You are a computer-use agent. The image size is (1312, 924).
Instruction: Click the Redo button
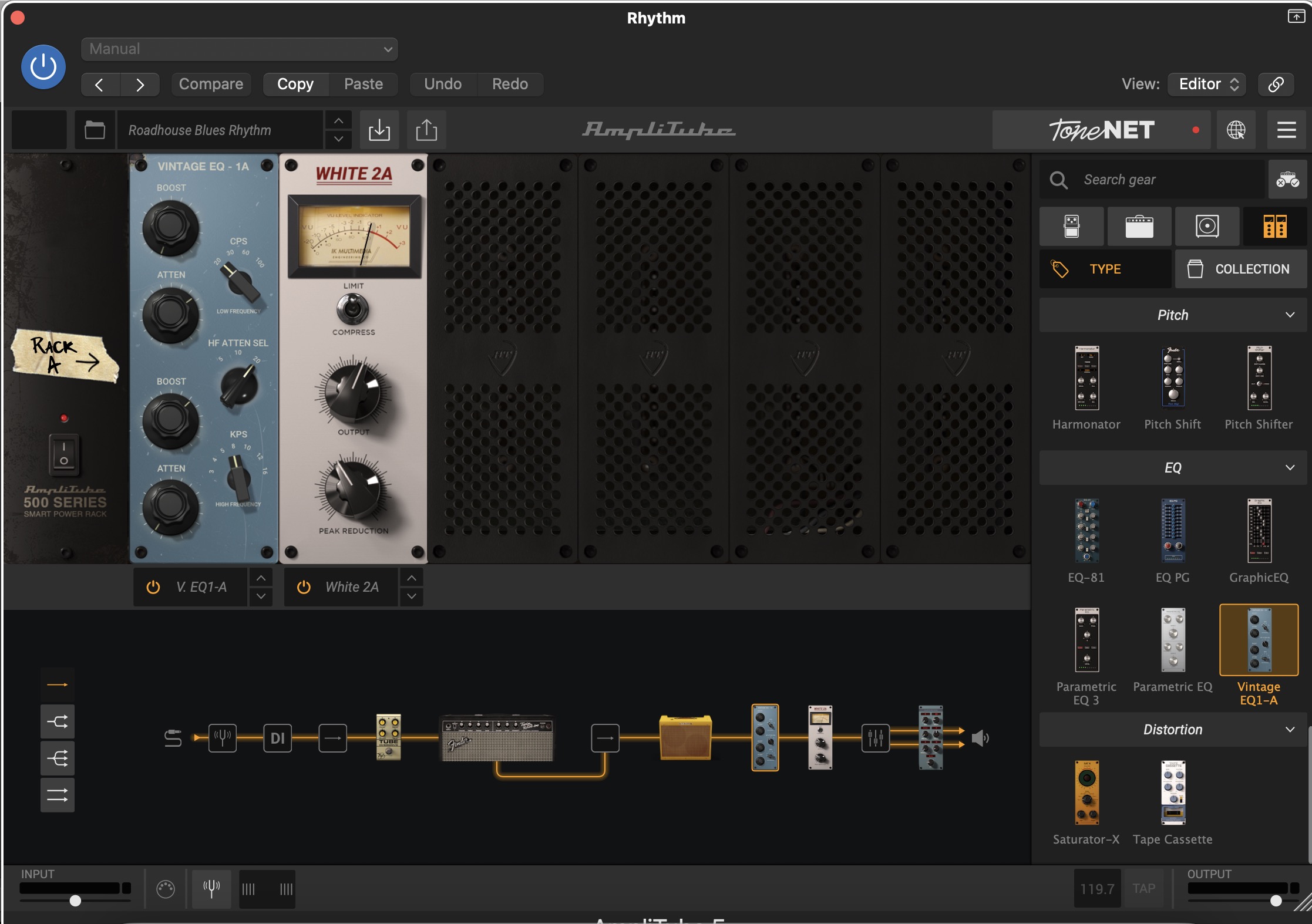[510, 84]
